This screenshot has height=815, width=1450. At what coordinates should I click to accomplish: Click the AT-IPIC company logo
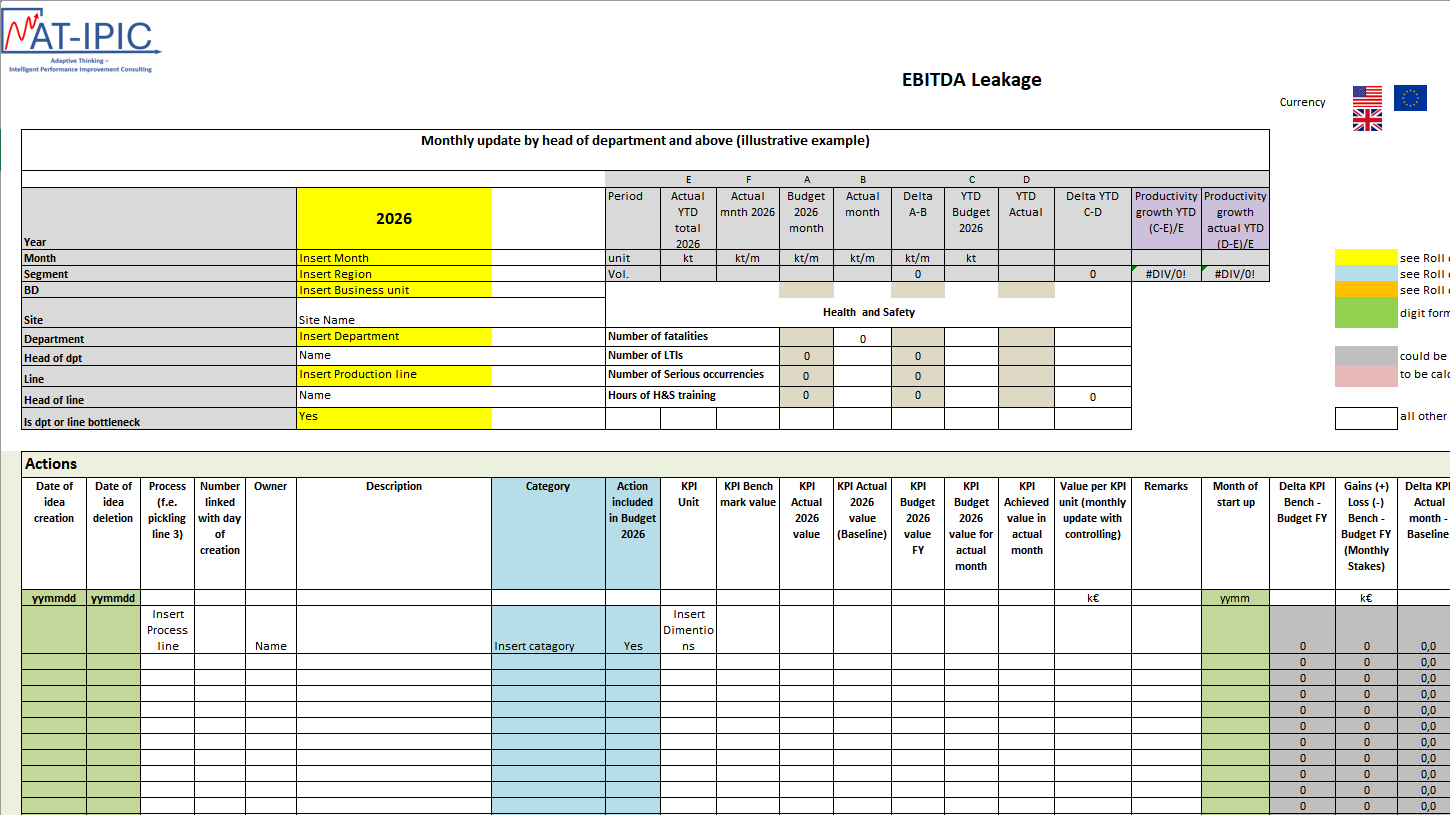coord(82,40)
